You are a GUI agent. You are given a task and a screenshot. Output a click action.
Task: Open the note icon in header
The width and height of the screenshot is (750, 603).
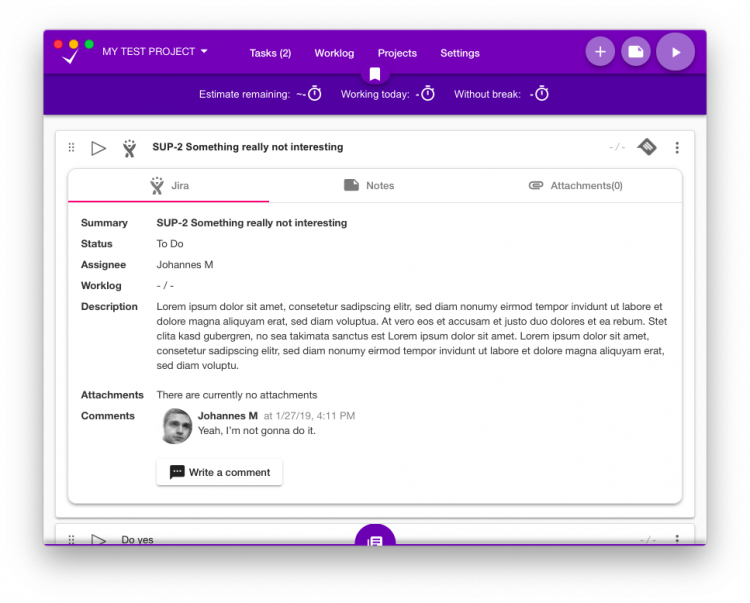tap(635, 52)
